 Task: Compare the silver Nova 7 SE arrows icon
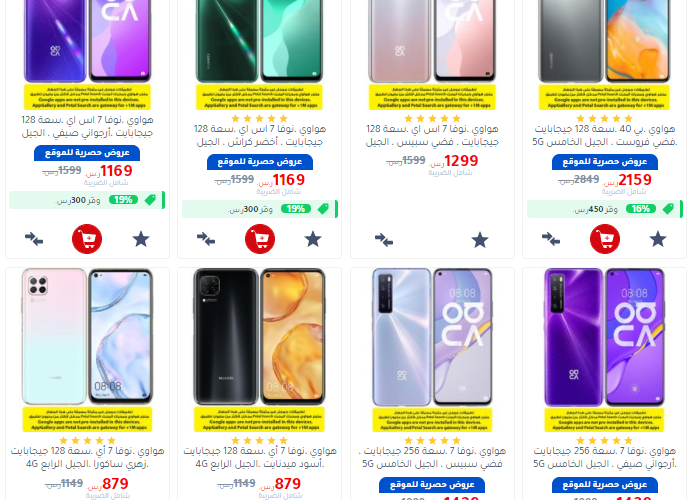click(384, 240)
